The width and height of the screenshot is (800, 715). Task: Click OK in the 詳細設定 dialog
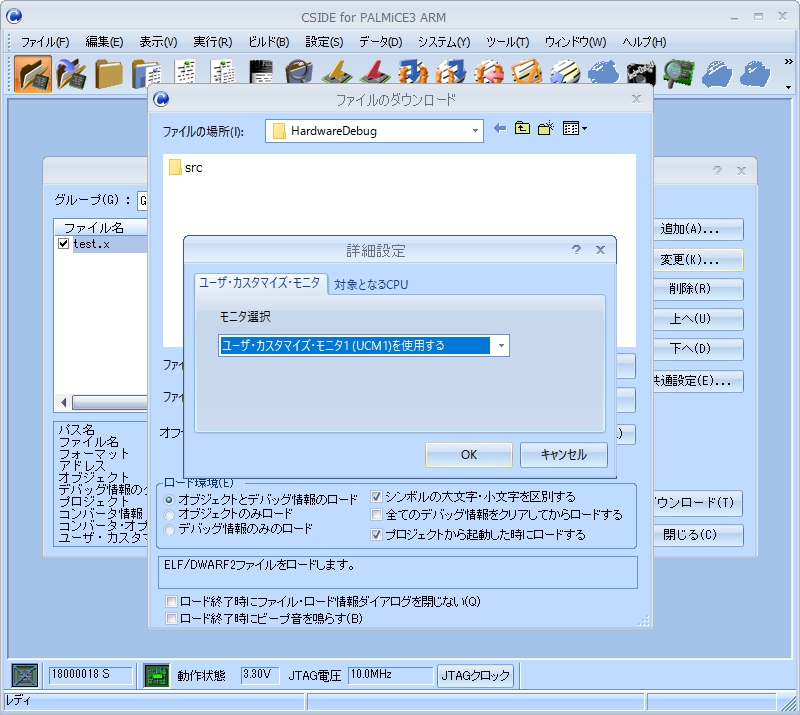coord(468,455)
